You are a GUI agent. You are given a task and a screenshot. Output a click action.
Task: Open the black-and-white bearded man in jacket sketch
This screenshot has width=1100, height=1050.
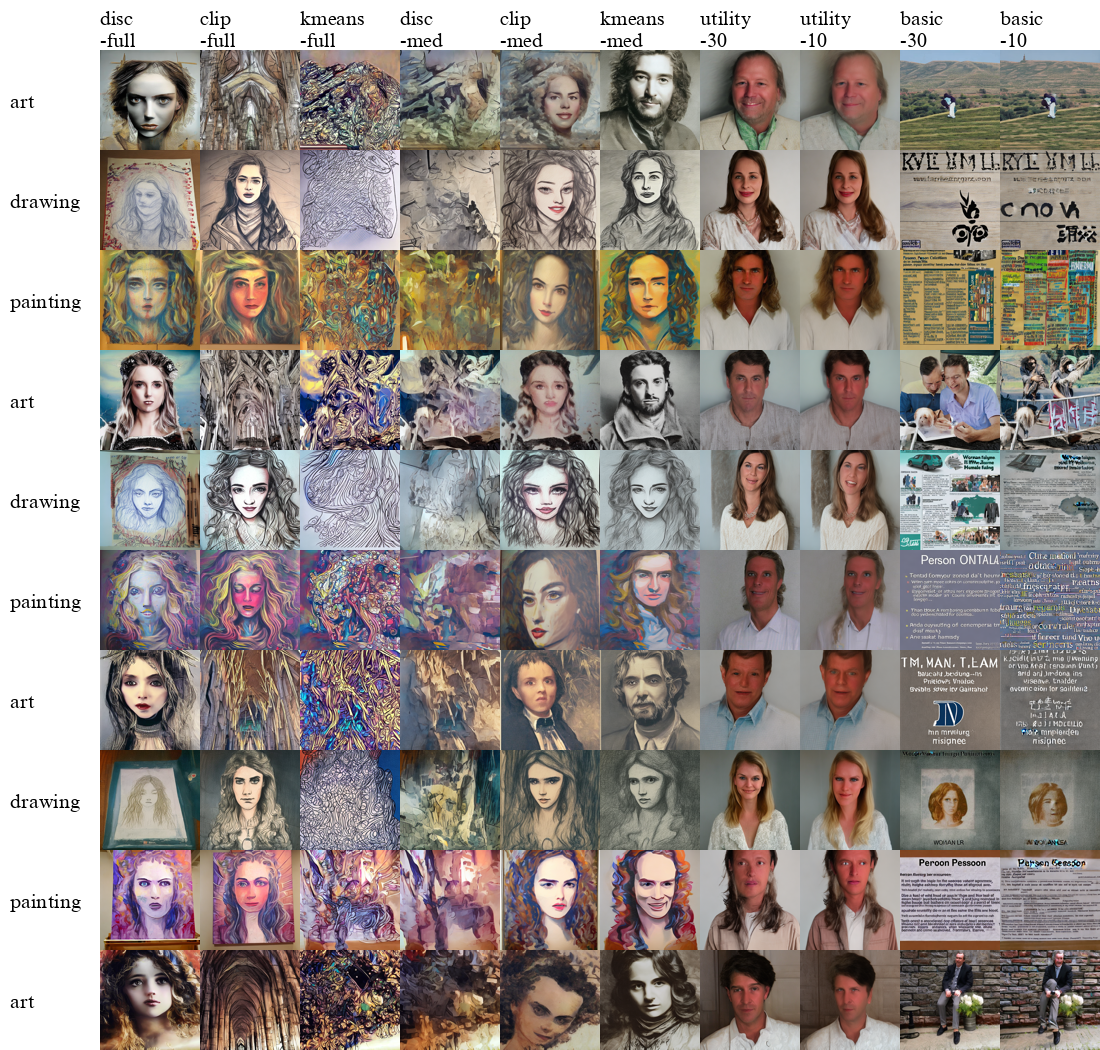click(x=650, y=400)
